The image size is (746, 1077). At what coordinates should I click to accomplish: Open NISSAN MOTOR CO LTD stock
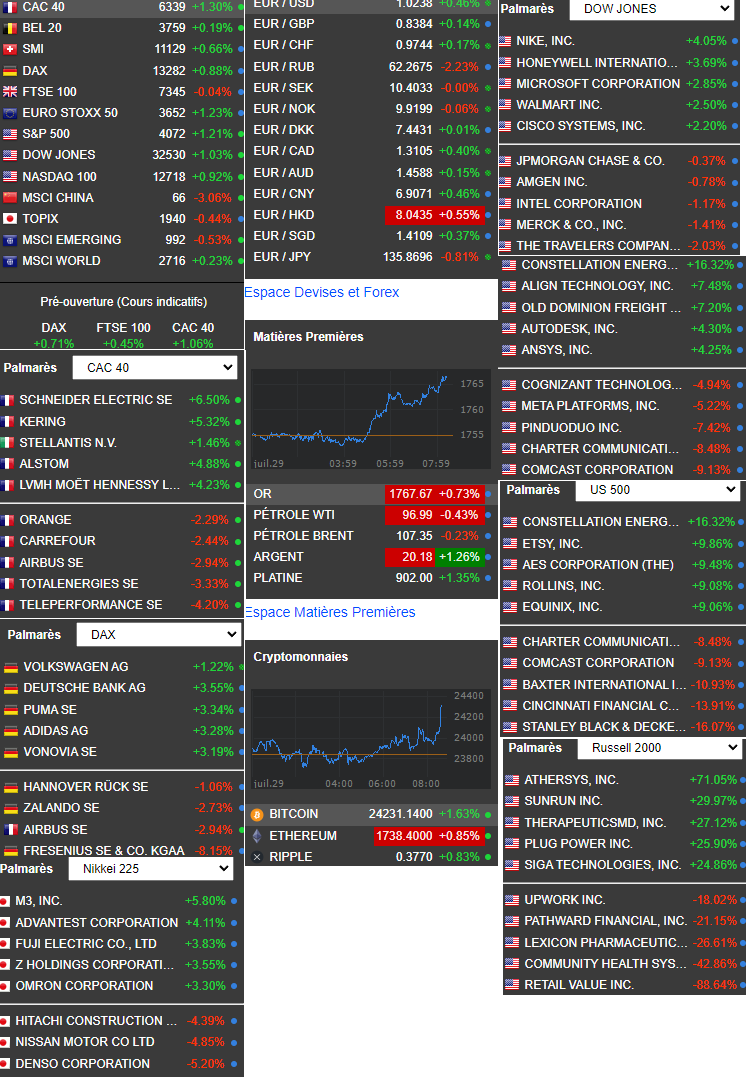tap(120, 1042)
